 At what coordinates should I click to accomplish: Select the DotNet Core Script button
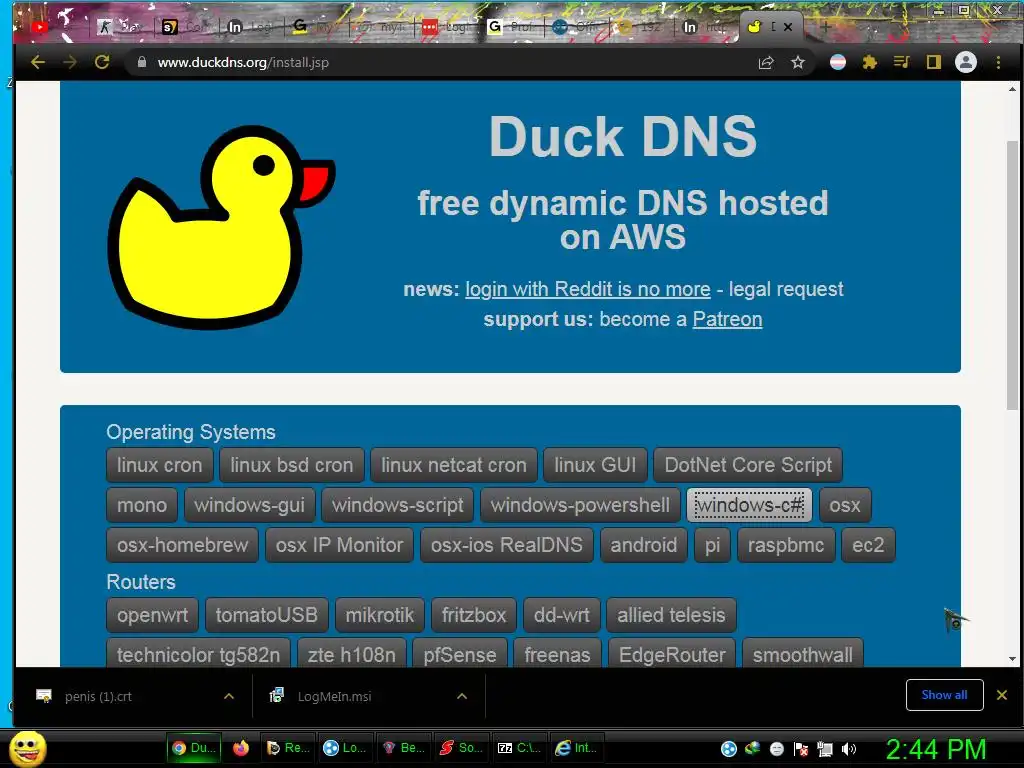(748, 465)
